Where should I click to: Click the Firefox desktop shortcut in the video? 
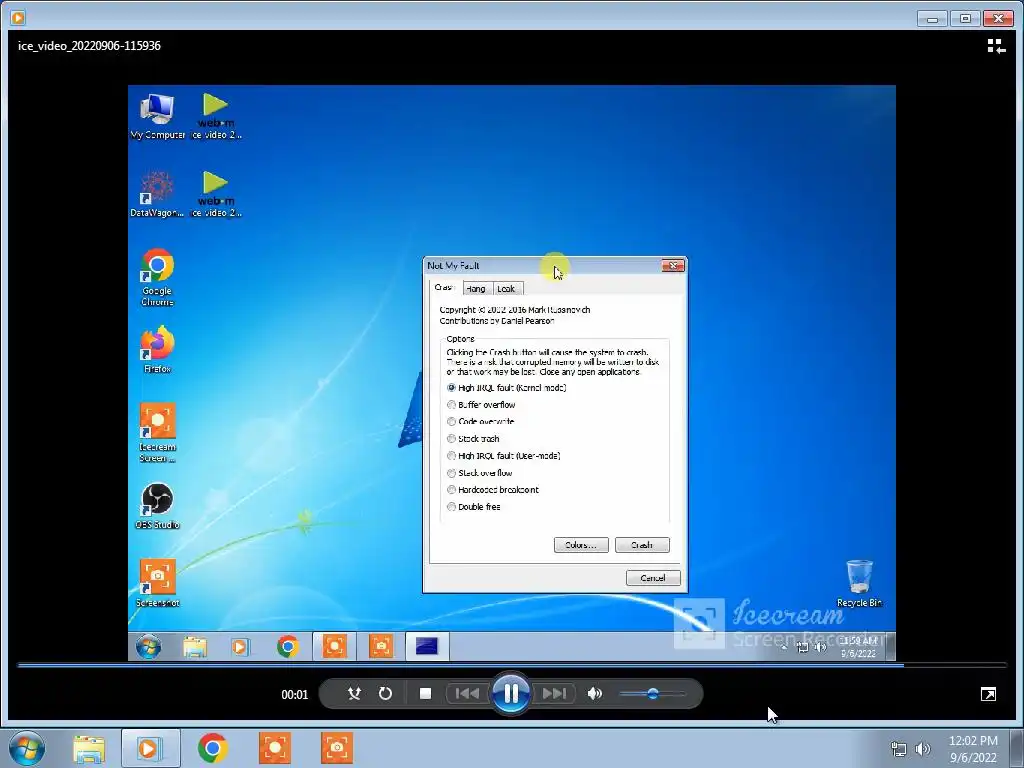tap(157, 350)
